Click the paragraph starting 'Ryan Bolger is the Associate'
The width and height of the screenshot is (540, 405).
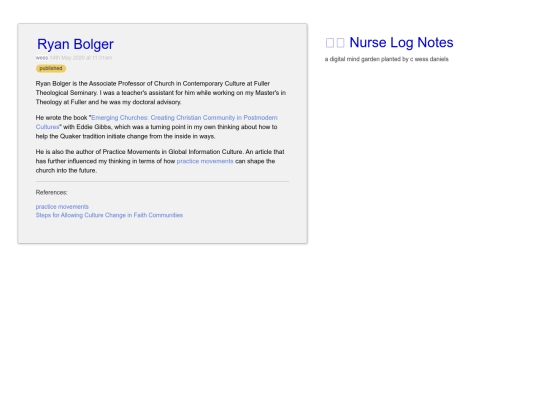tap(161, 93)
